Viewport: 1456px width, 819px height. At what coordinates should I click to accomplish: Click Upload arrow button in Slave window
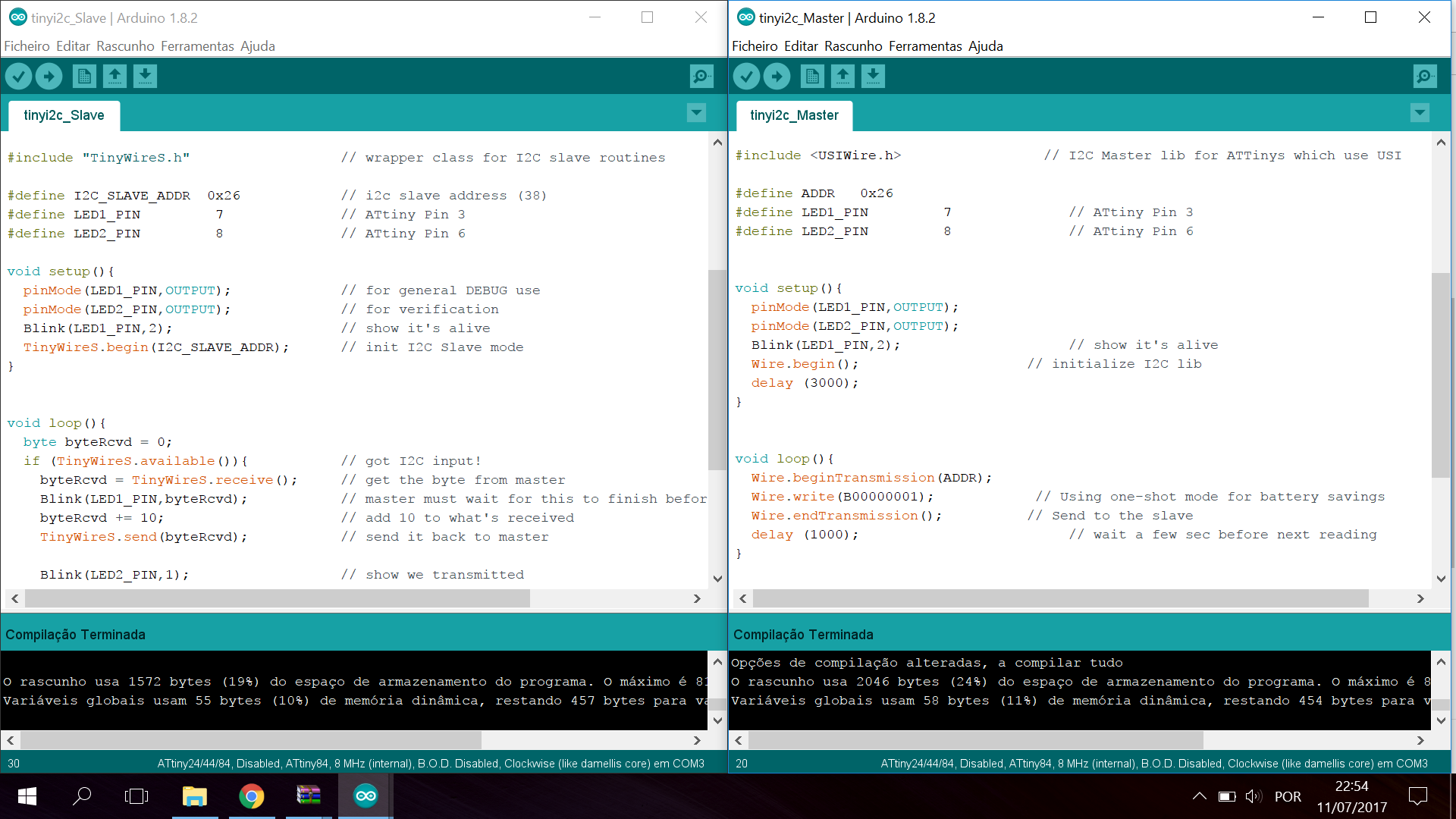coord(49,76)
